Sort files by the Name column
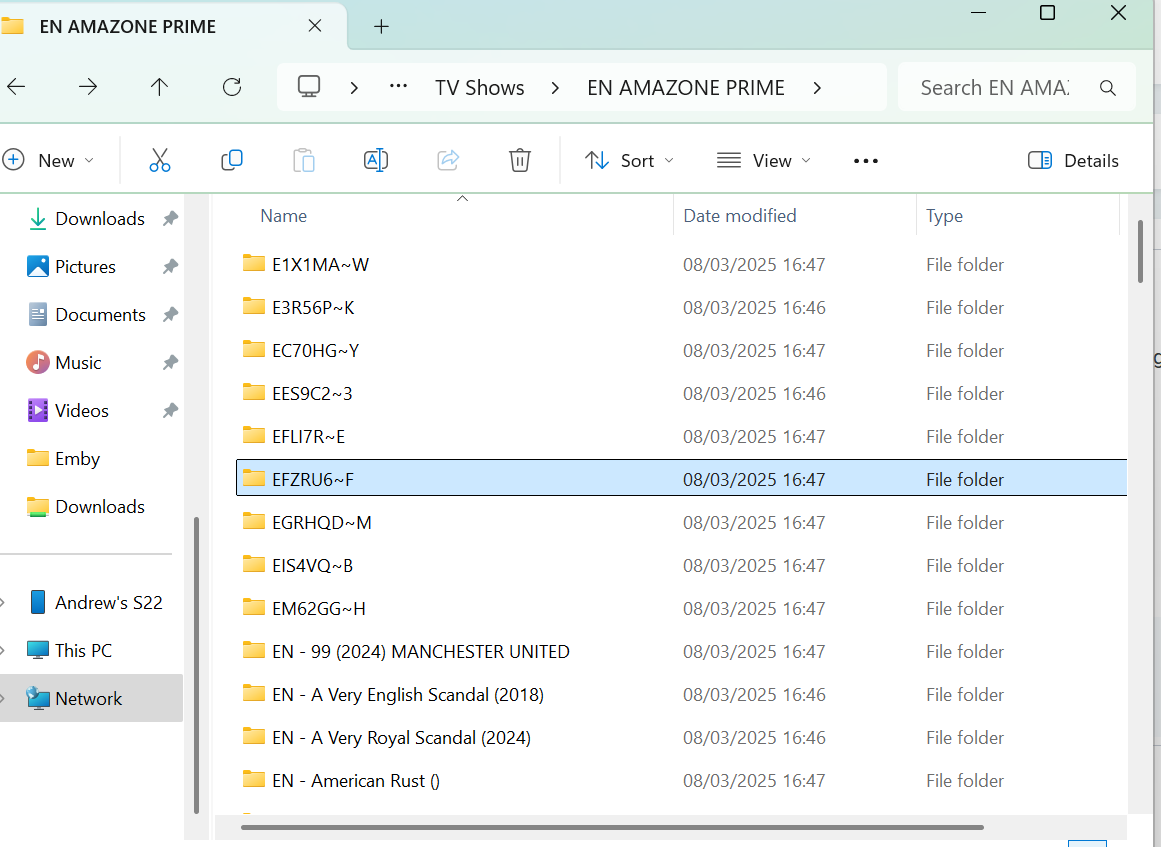The image size is (1161, 847). click(284, 216)
